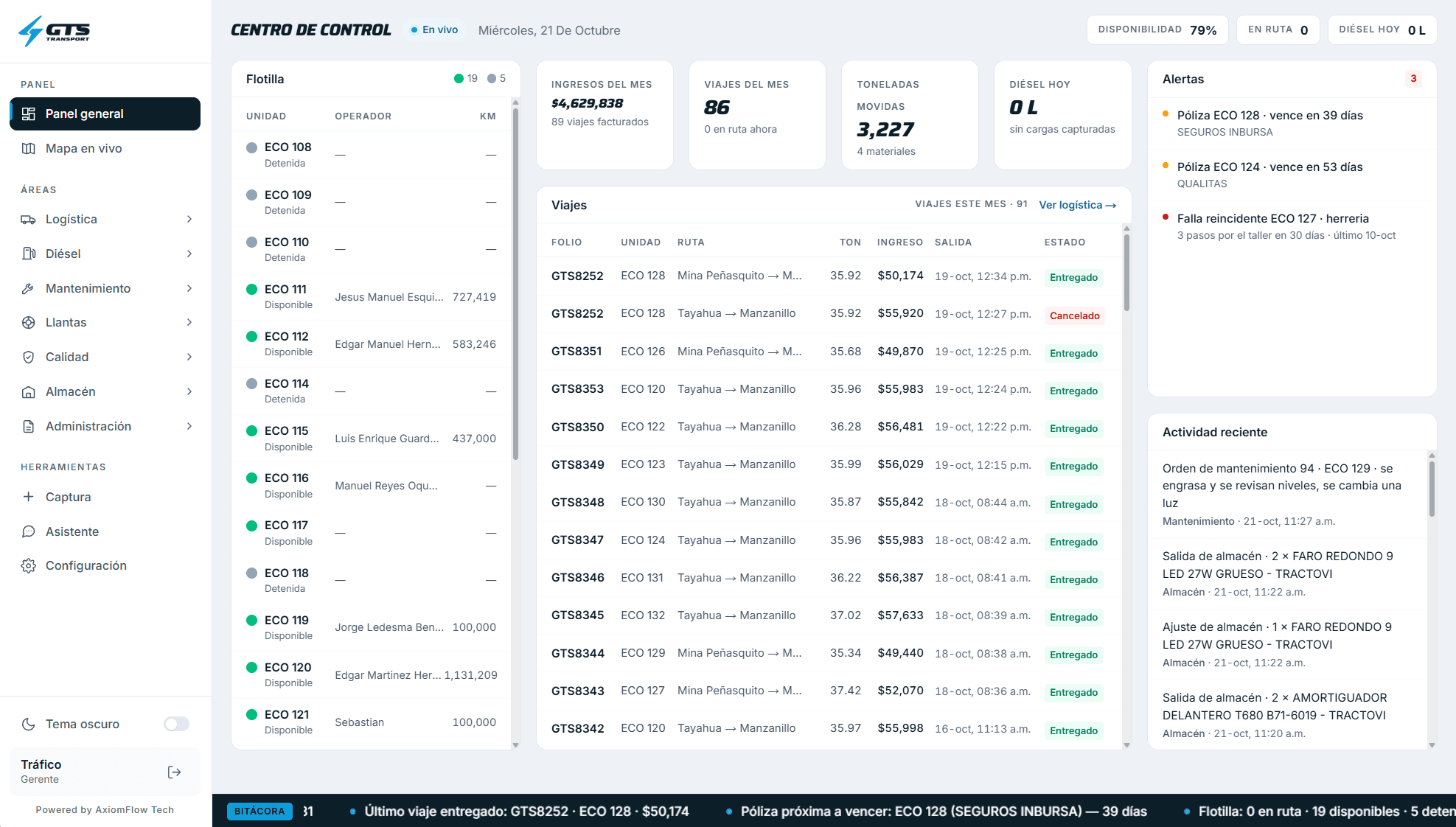Click the Mantenimiento wrench icon
This screenshot has width=1456, height=827.
coord(29,288)
